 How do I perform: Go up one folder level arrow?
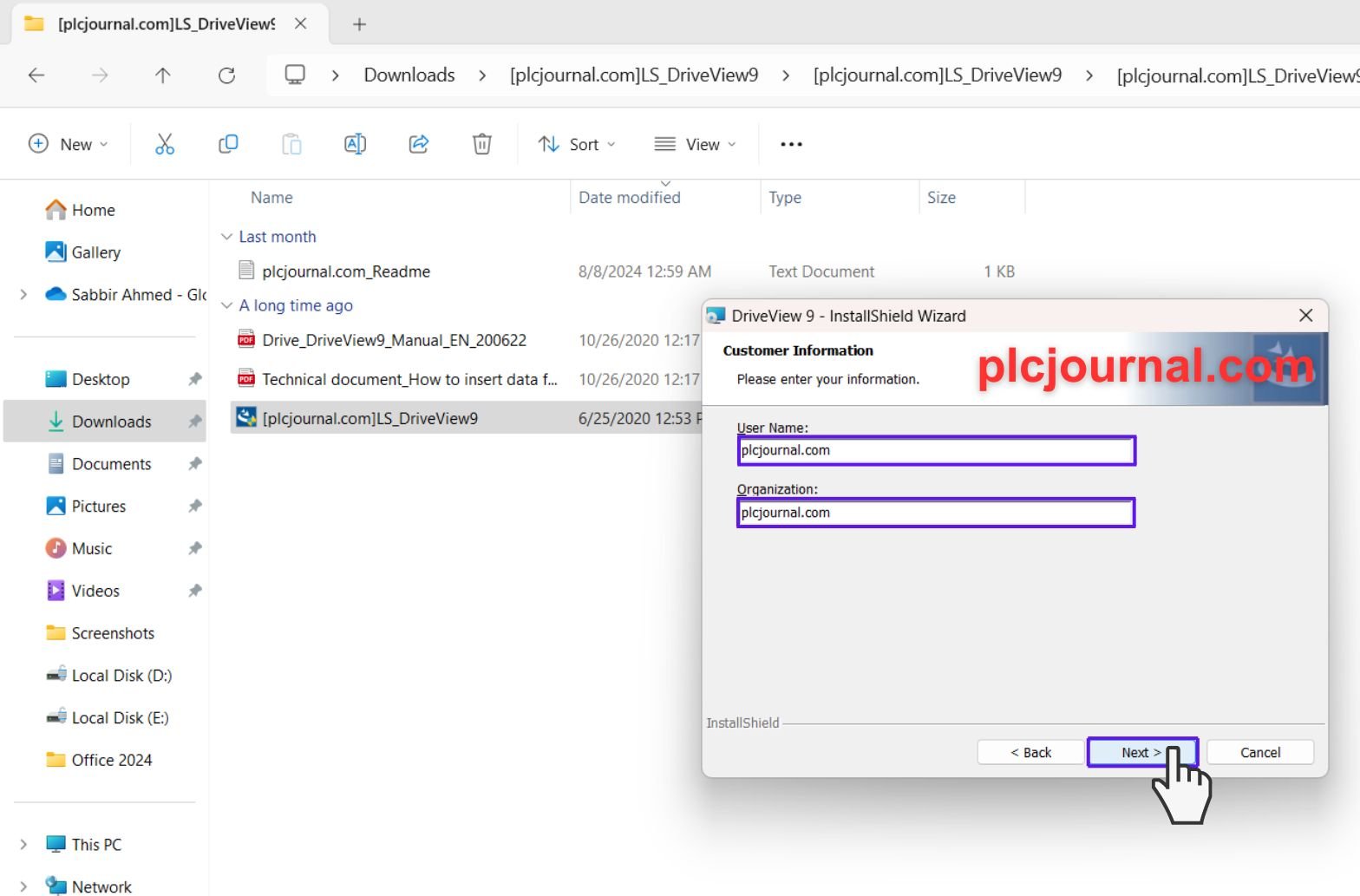(162, 75)
